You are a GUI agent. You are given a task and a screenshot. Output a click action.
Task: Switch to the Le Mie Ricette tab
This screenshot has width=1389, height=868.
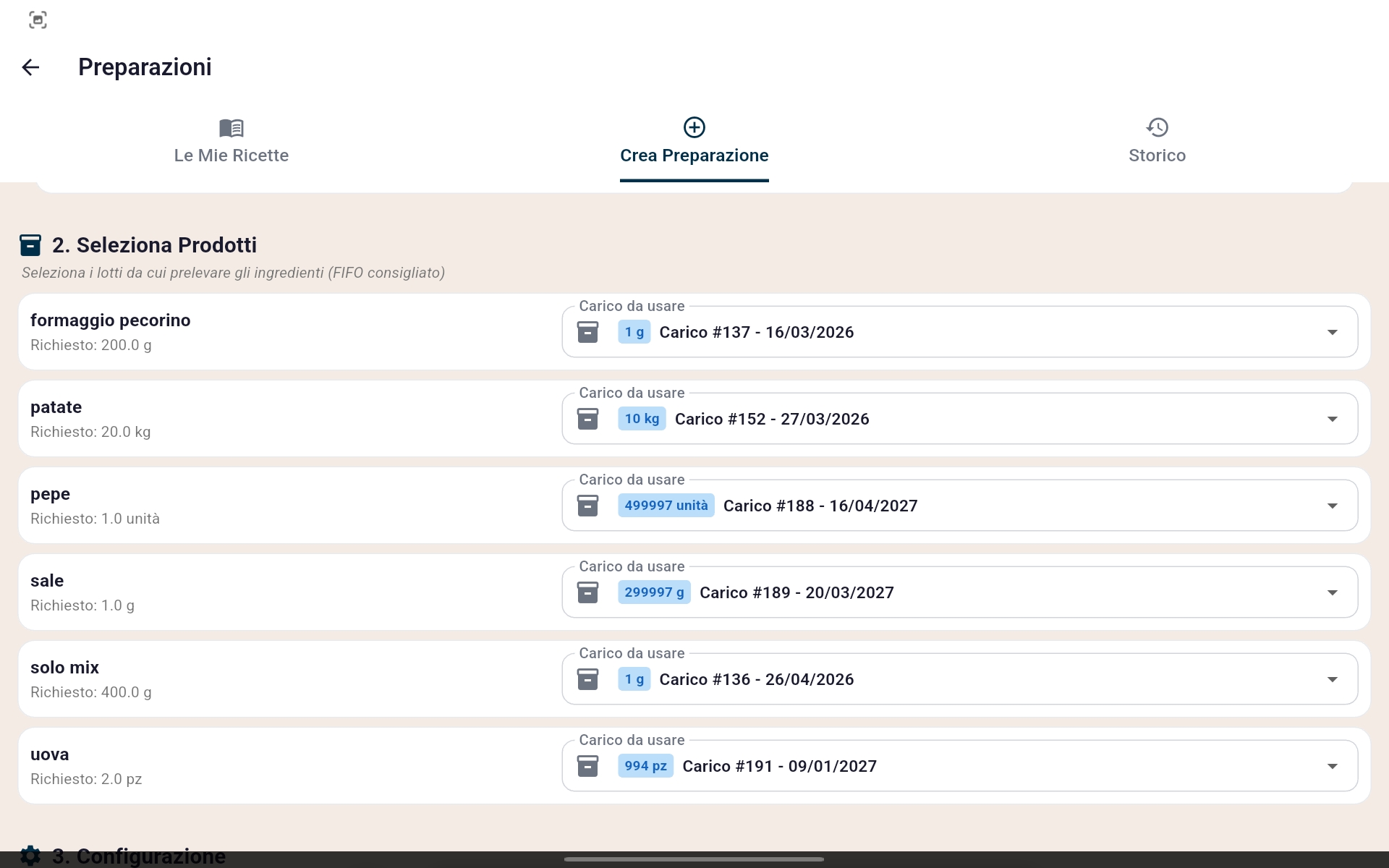[231, 156]
